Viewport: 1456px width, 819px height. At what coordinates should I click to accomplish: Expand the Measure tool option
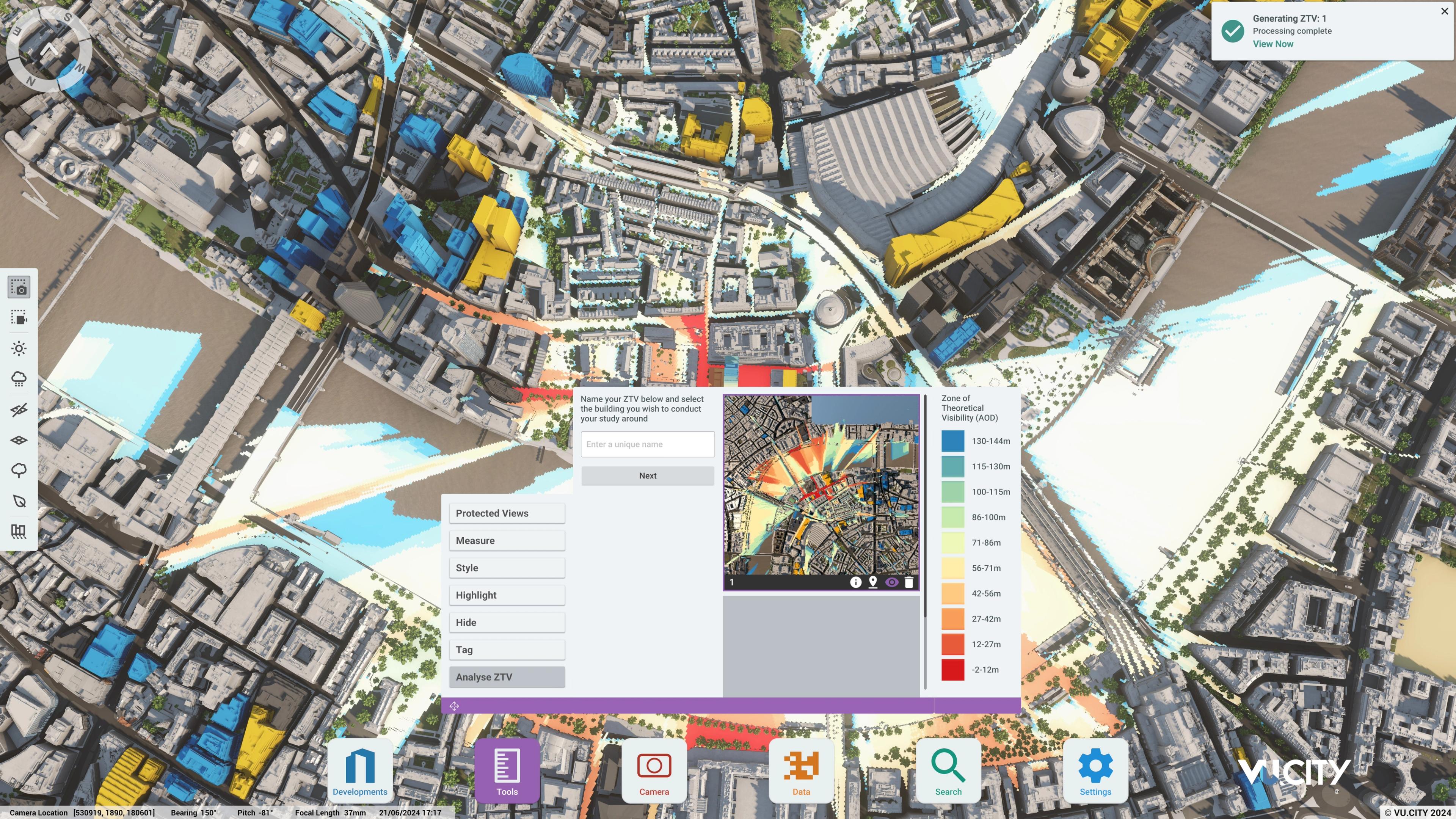507,540
